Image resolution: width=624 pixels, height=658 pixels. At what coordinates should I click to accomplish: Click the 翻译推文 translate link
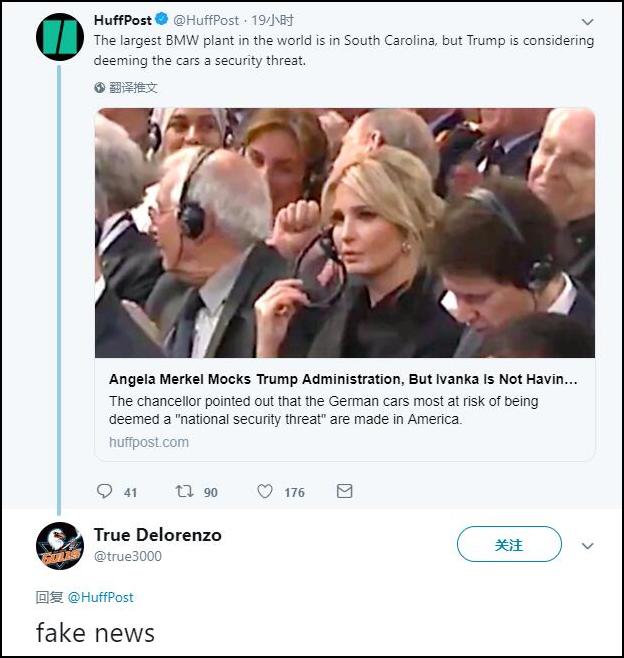pos(133,88)
